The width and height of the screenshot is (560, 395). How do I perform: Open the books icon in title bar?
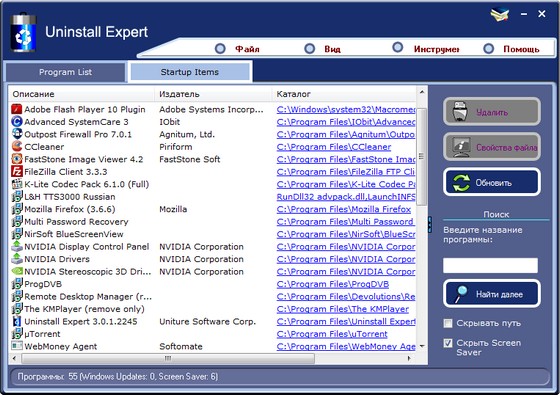click(500, 14)
